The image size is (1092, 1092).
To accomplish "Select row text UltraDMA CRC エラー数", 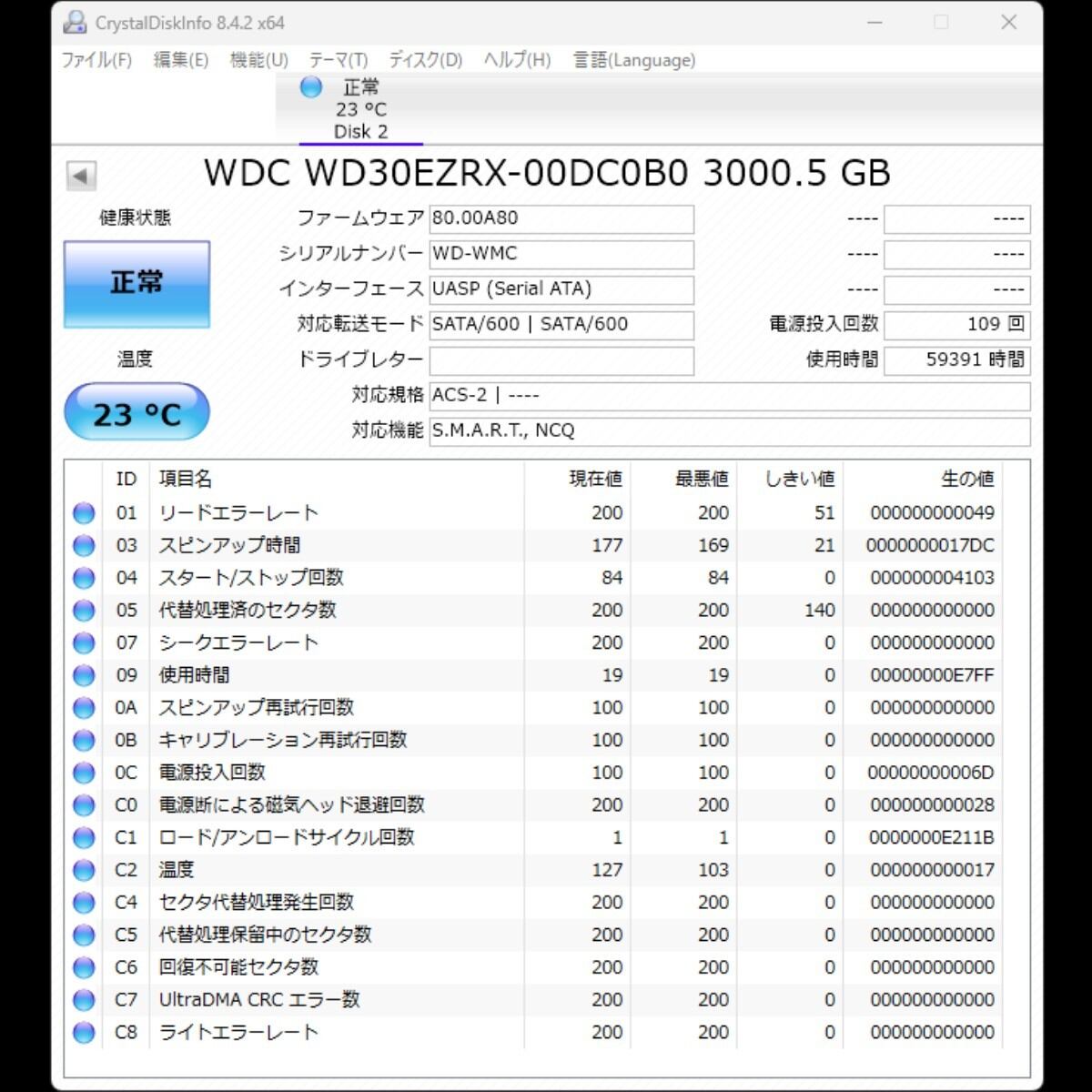I will click(x=259, y=1000).
